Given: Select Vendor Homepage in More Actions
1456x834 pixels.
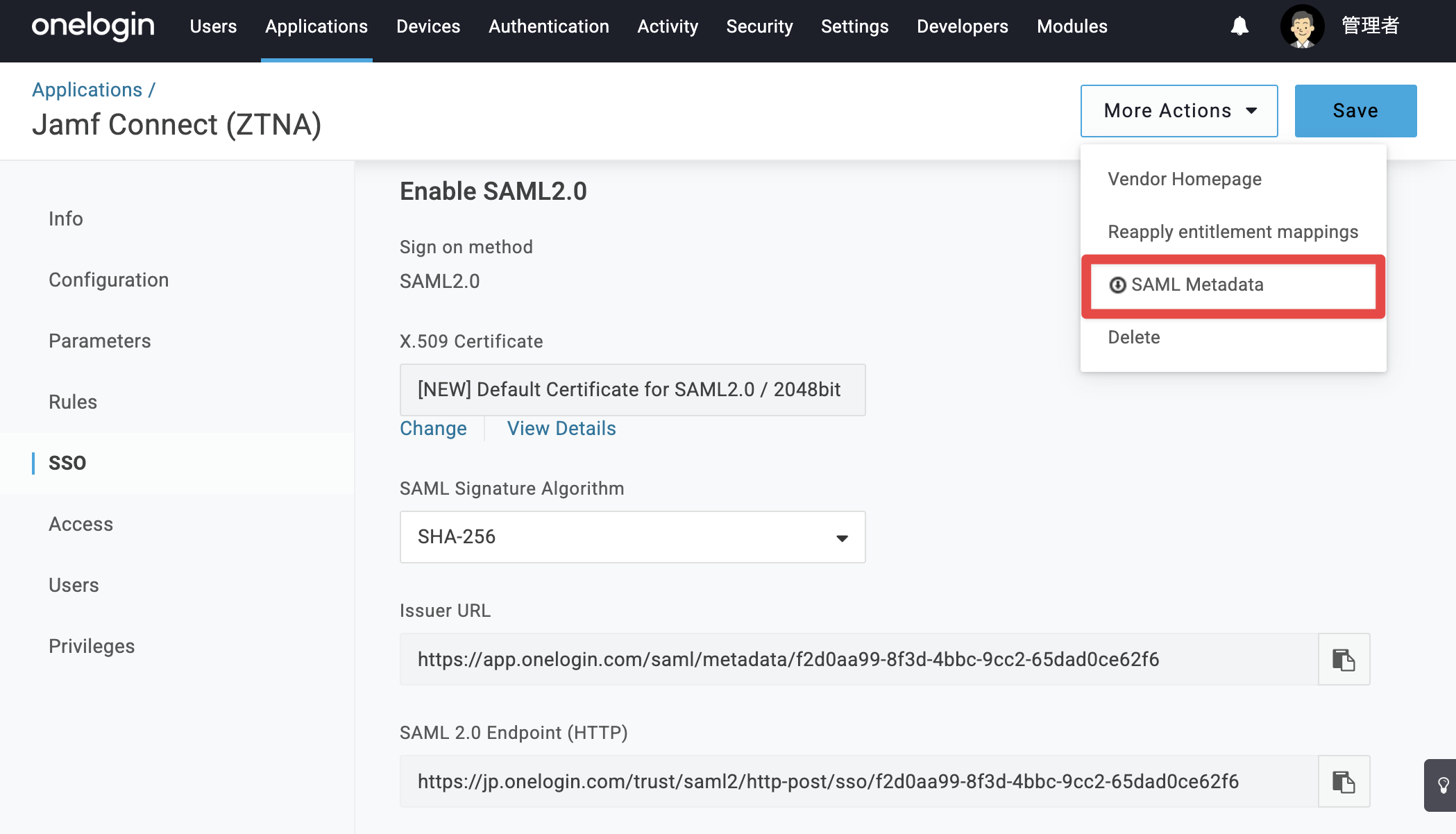Looking at the screenshot, I should (x=1233, y=179).
